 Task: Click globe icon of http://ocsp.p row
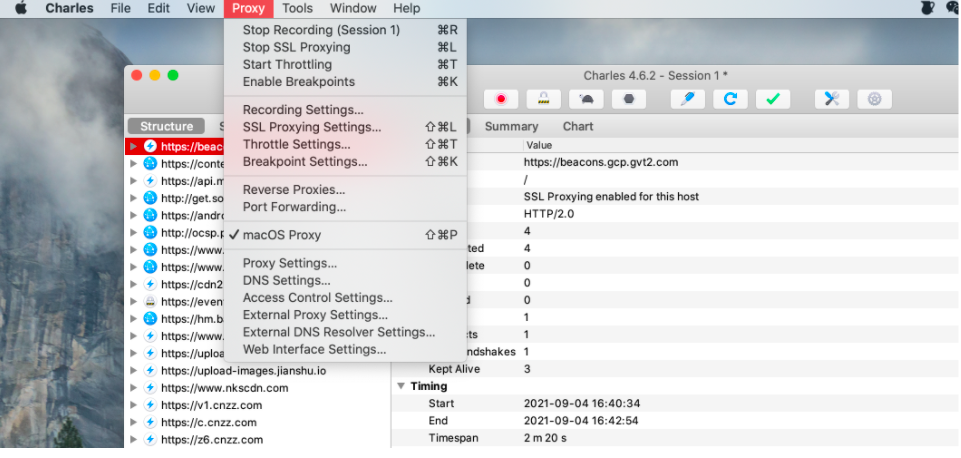(150, 232)
